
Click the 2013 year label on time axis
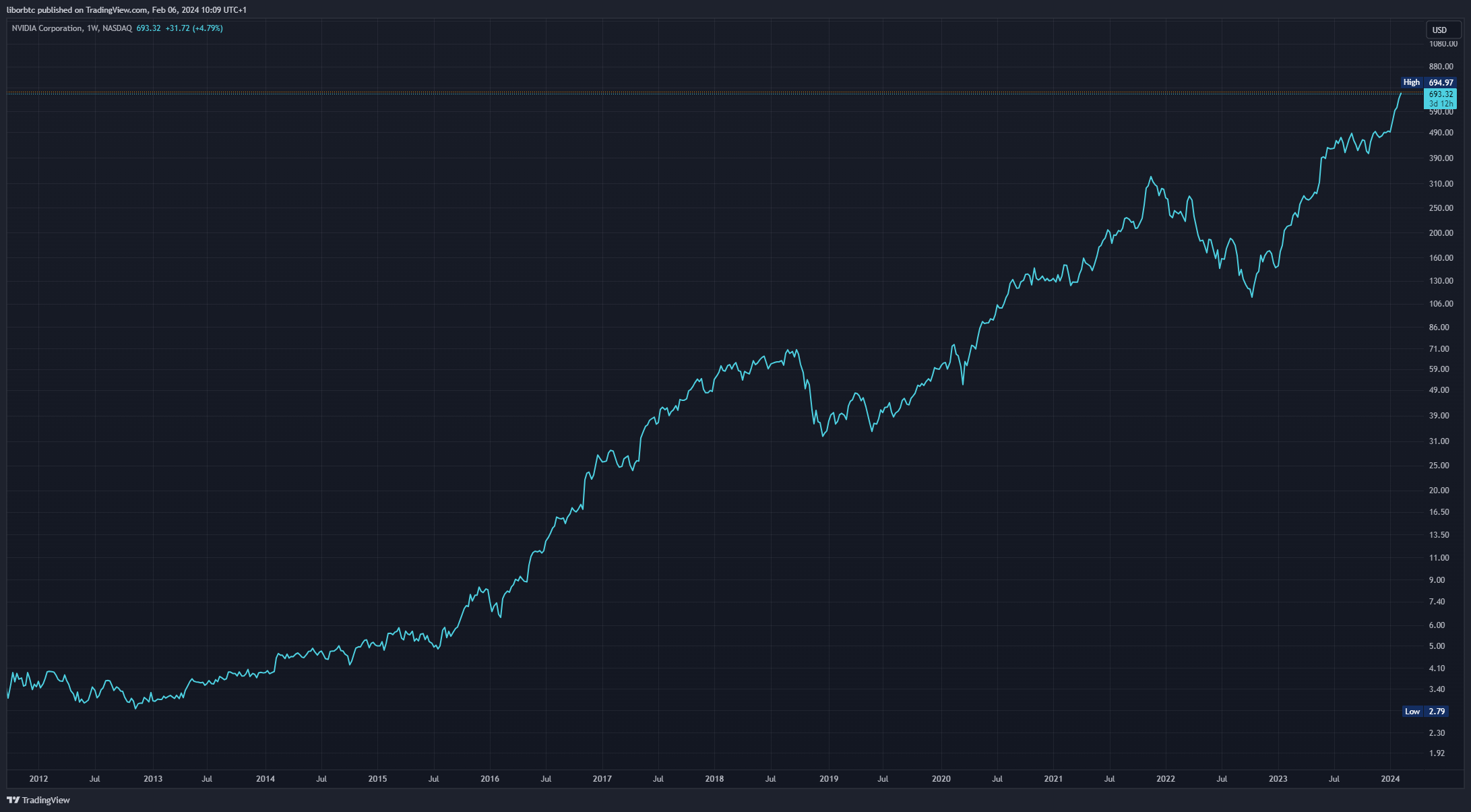153,779
